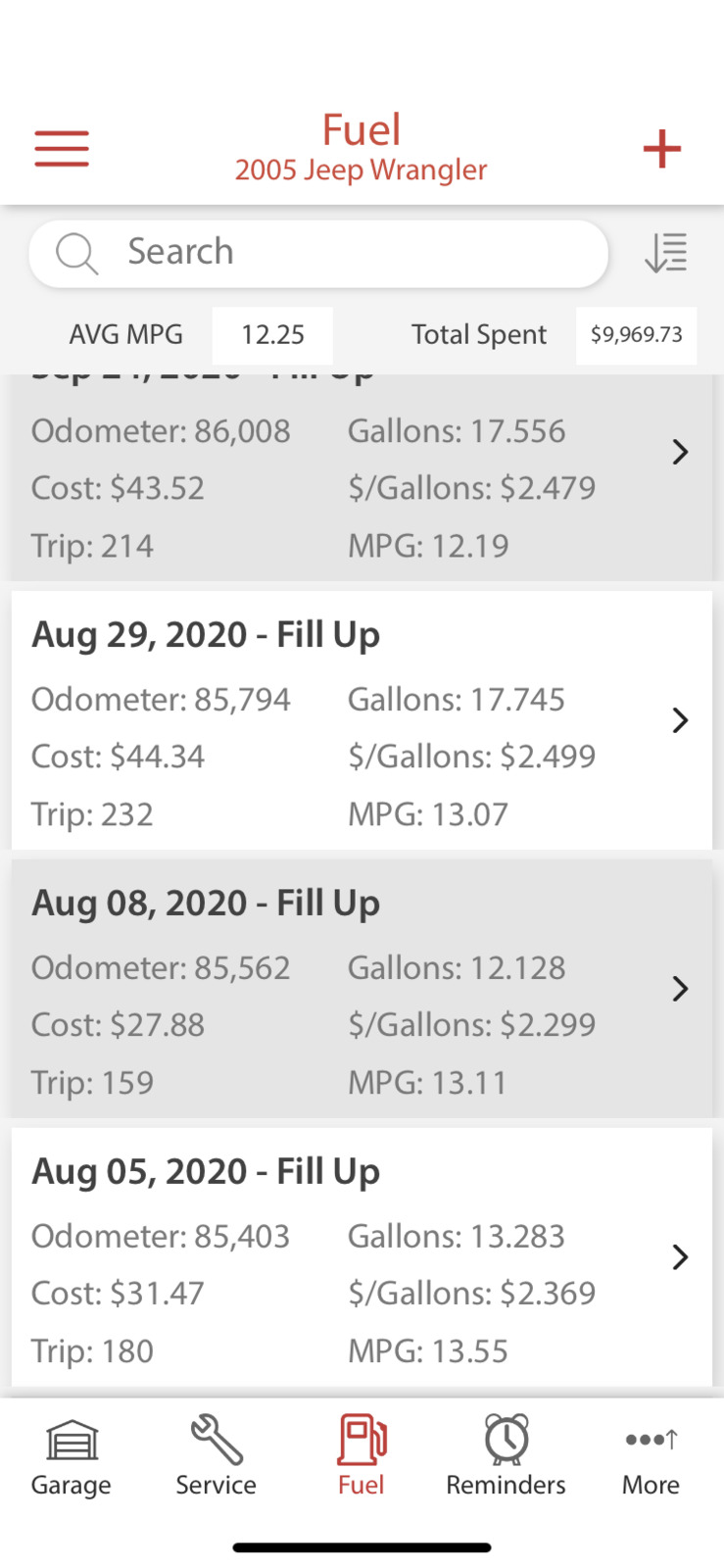
Task: Select the Fuel pump tab icon
Action: click(362, 1441)
